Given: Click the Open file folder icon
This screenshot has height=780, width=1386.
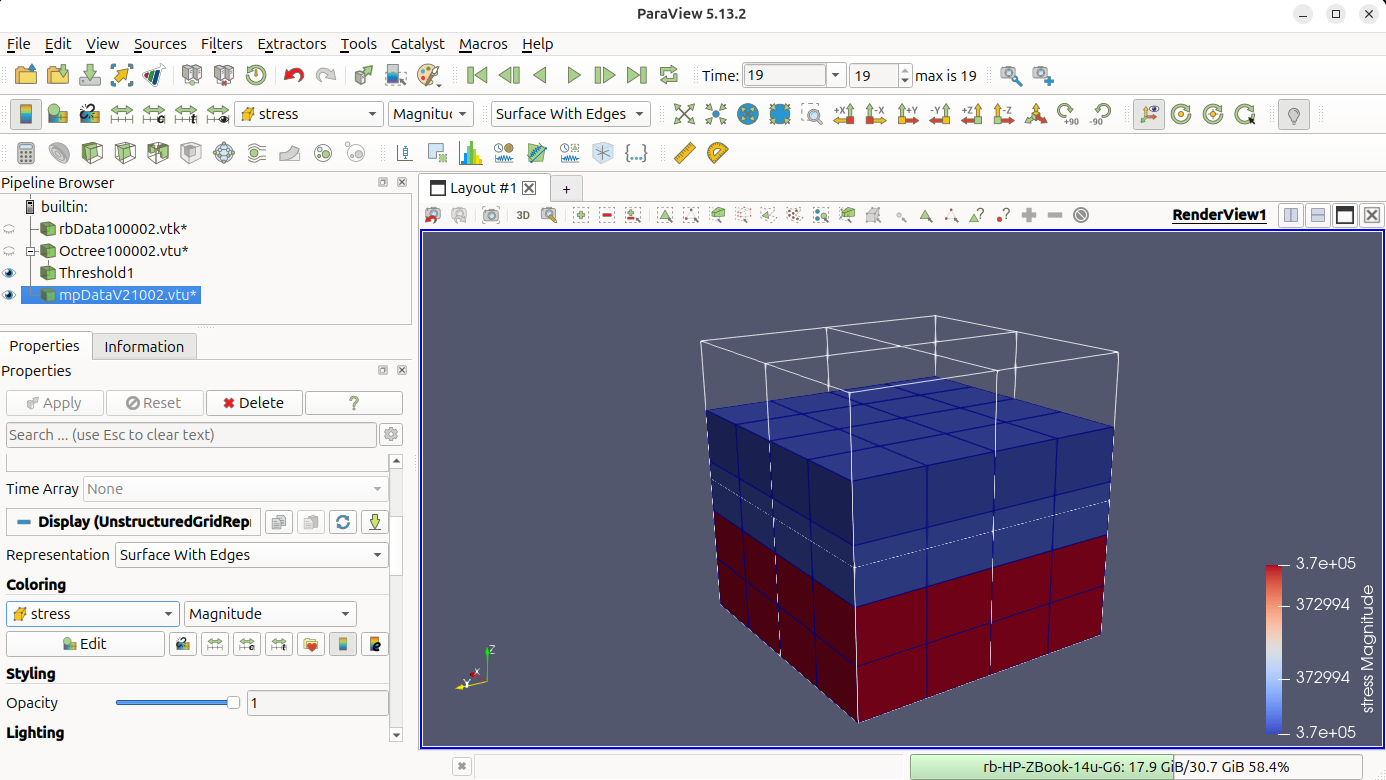Looking at the screenshot, I should (26, 75).
